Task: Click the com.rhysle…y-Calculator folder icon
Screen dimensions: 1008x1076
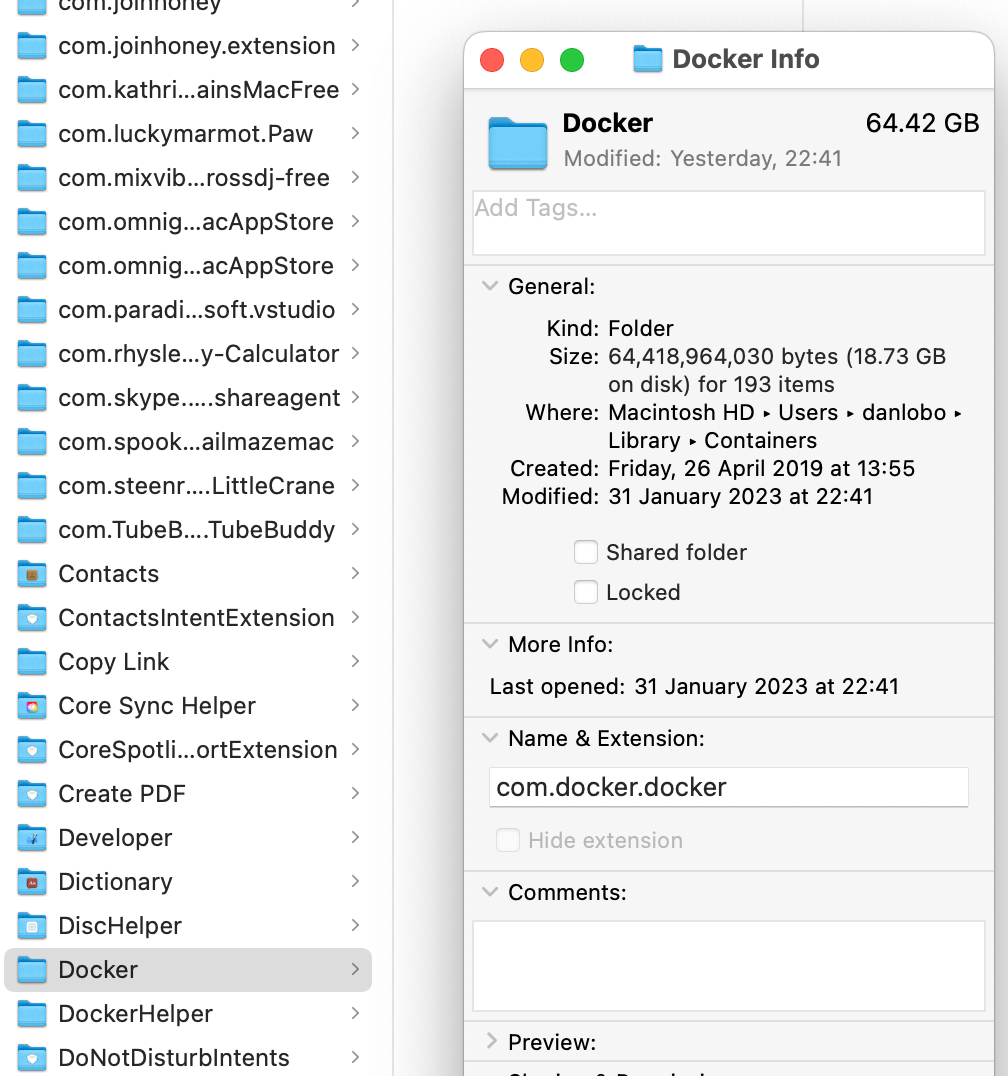Action: 32,354
